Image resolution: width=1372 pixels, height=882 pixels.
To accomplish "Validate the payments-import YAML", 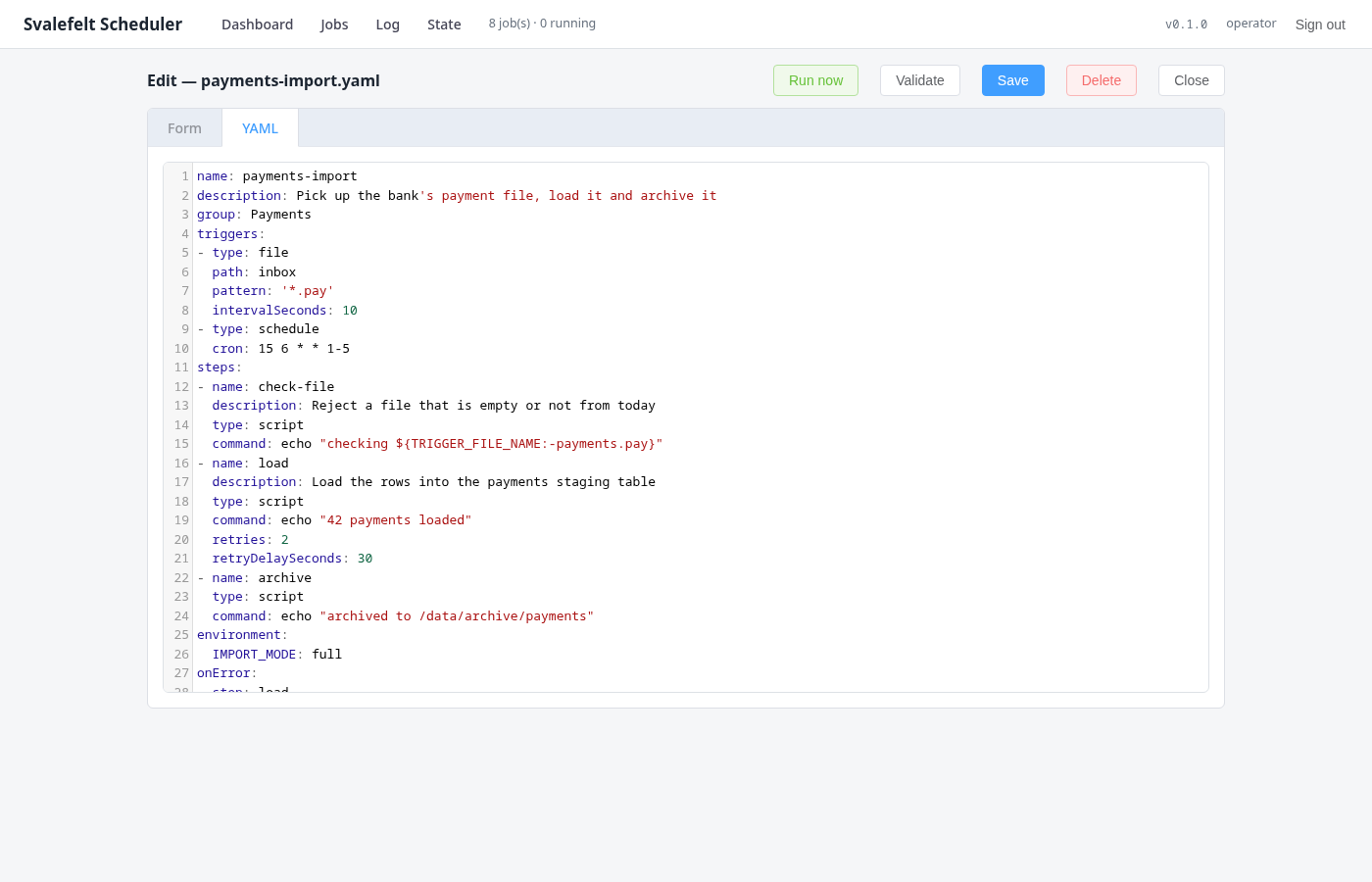I will (920, 80).
